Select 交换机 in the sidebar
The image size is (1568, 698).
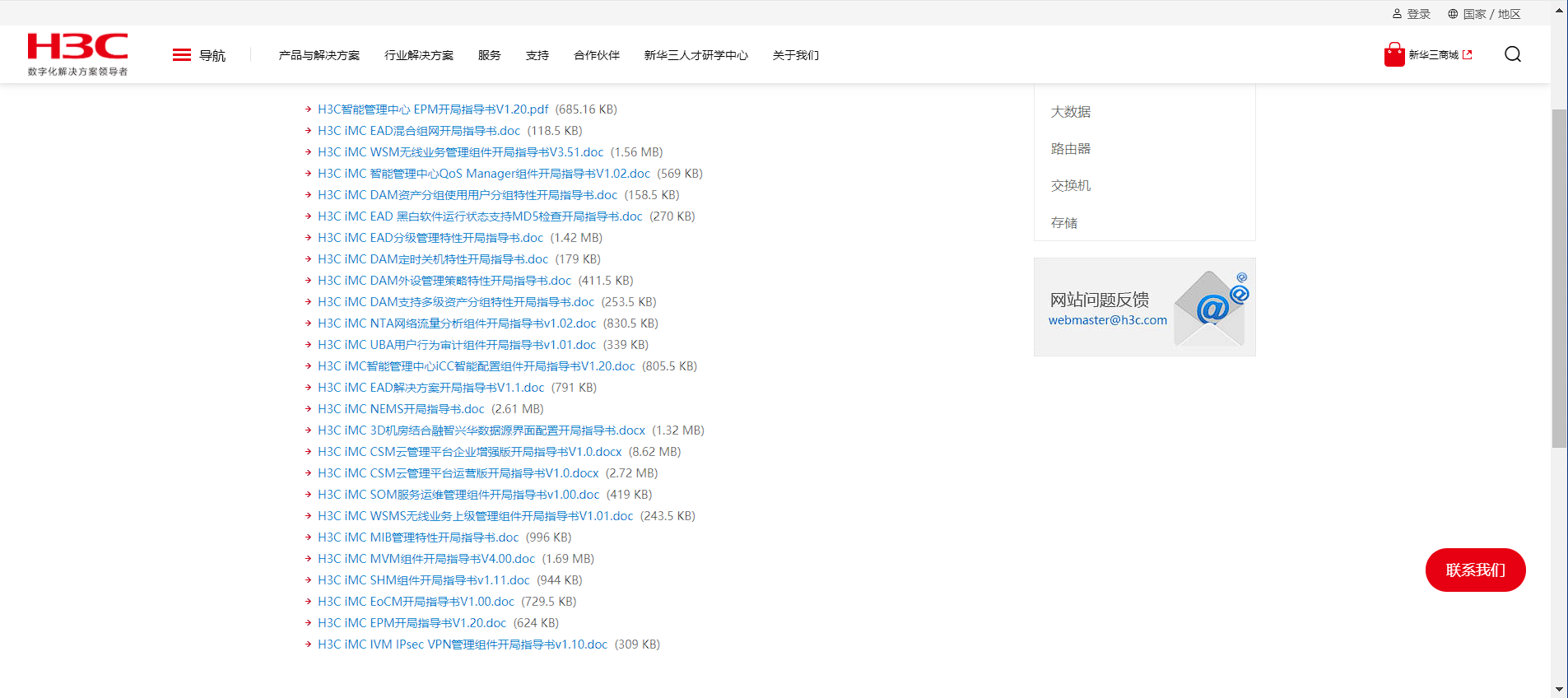pyautogui.click(x=1071, y=186)
